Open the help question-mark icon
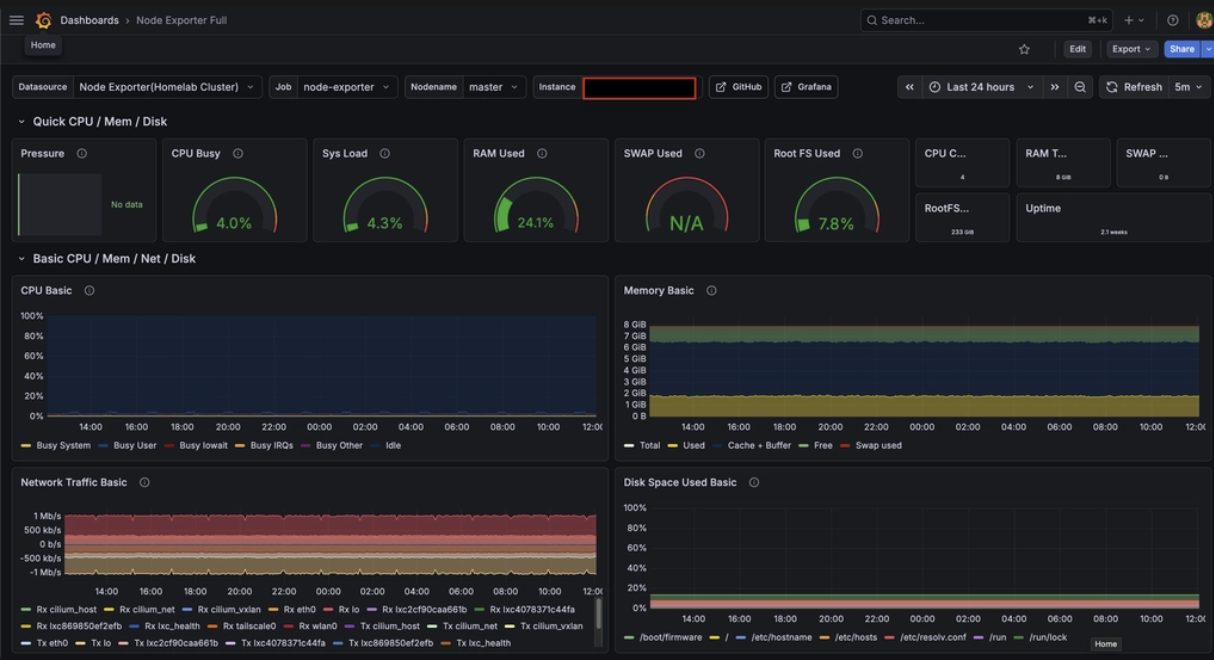 pos(1173,20)
